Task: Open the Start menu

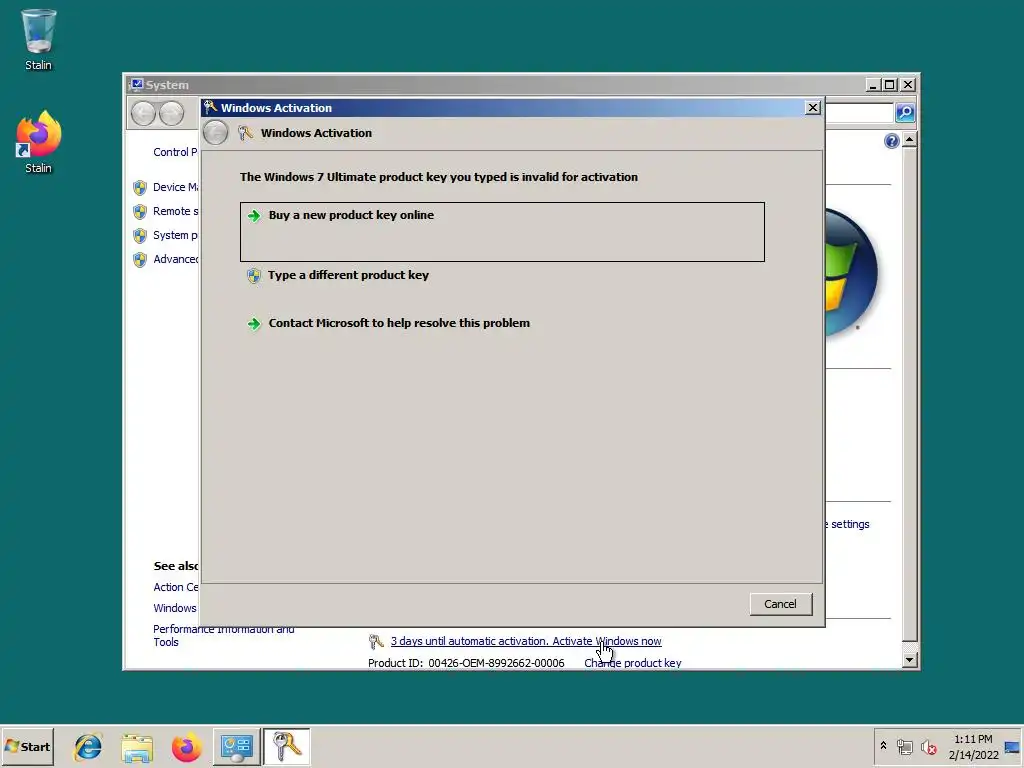Action: [27, 746]
